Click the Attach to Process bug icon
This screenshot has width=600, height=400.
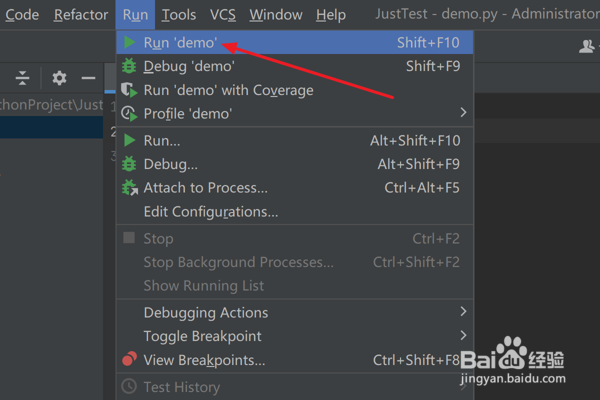pyautogui.click(x=128, y=188)
